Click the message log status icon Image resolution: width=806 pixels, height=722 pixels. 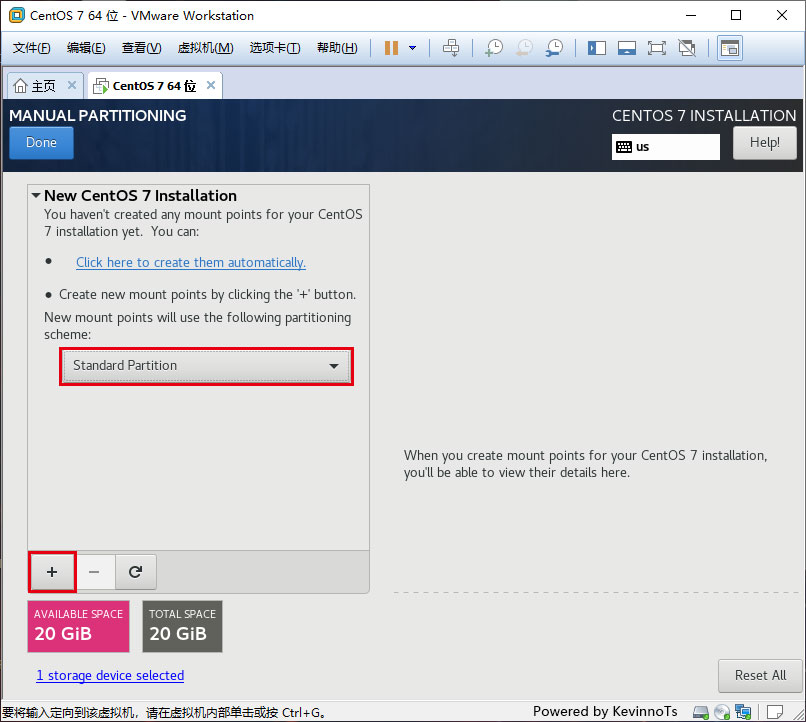[x=775, y=712]
